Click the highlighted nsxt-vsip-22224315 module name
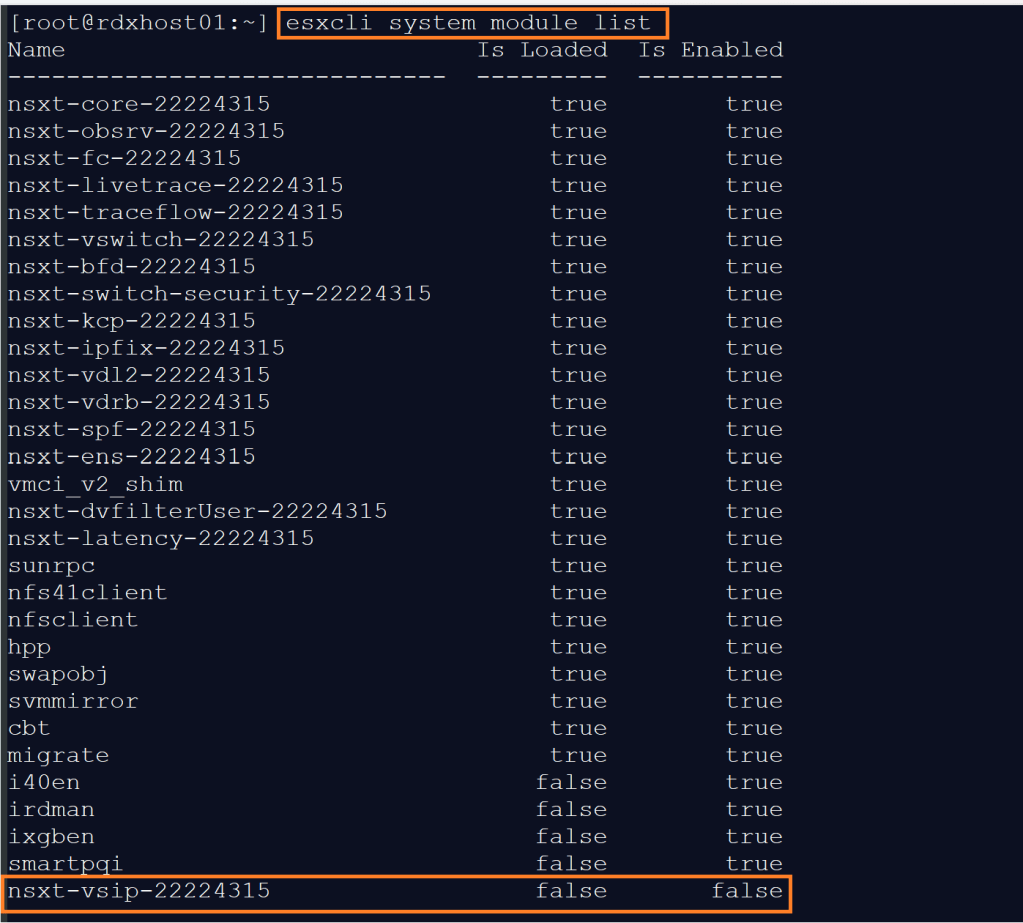 pos(138,890)
